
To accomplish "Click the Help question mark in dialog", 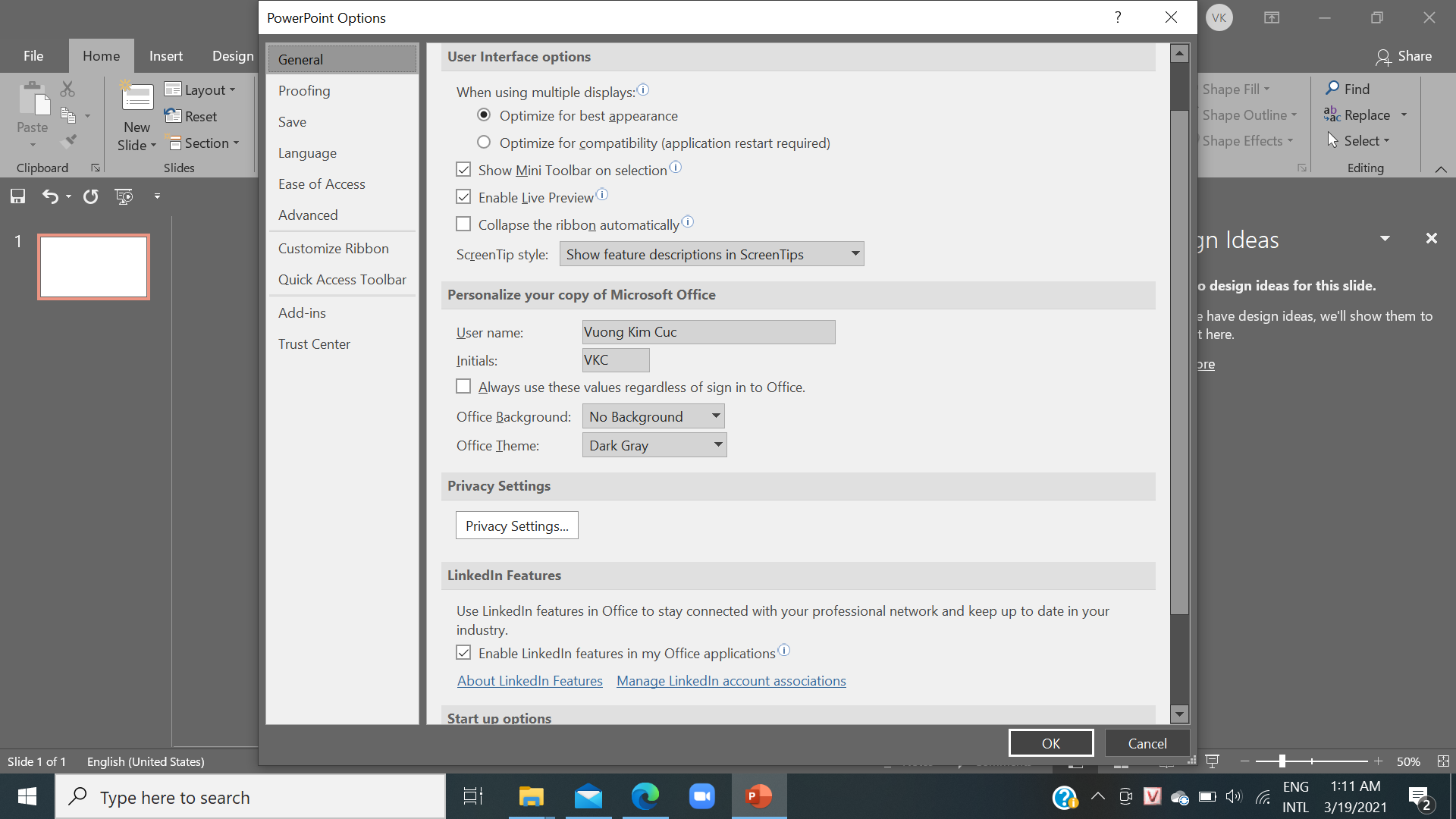I will tap(1118, 17).
